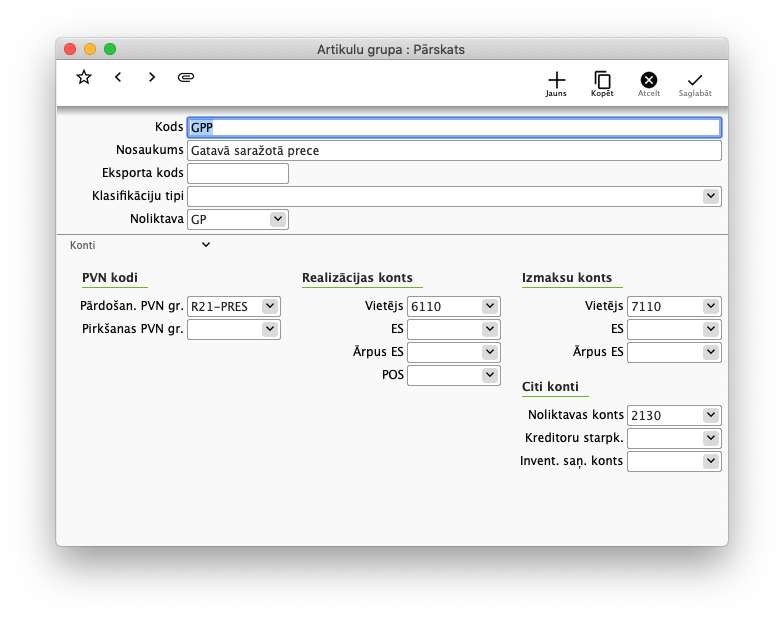Go to next record arrow
784x620 pixels.
pyautogui.click(x=152, y=77)
